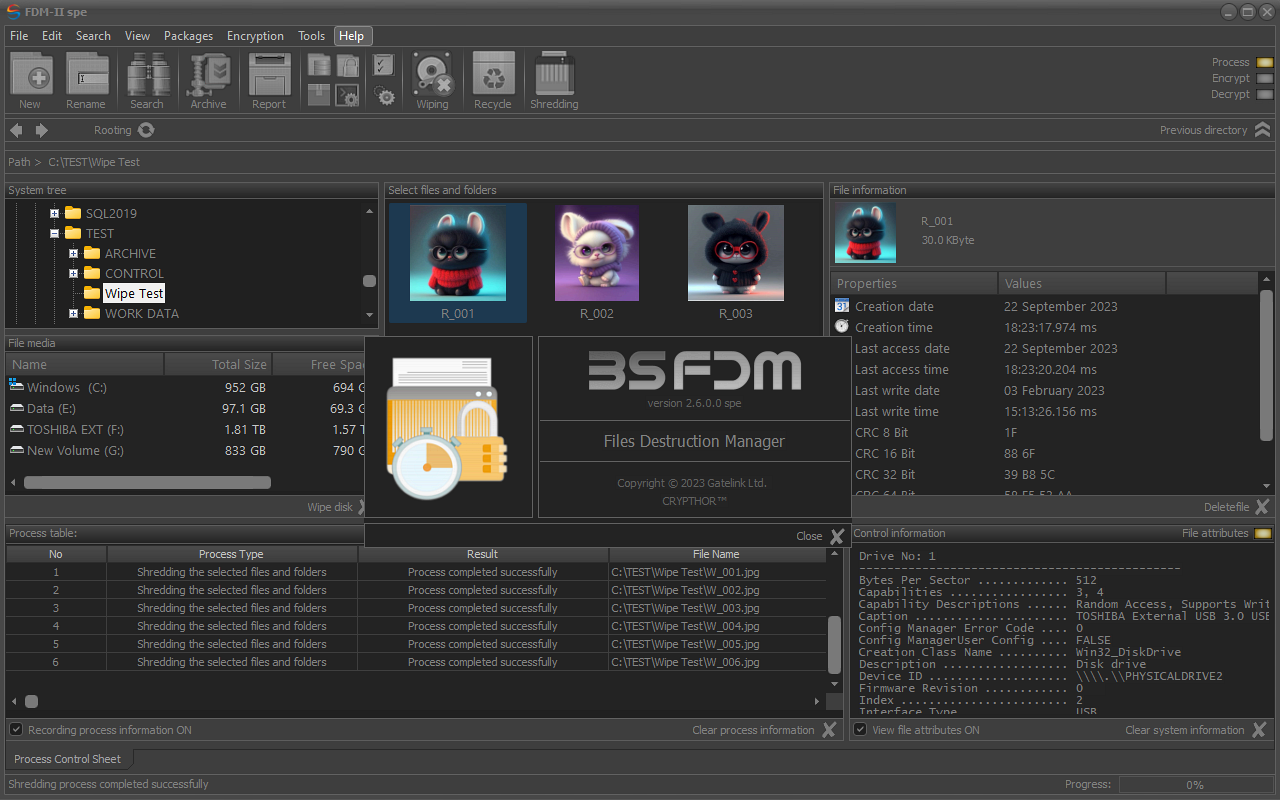The width and height of the screenshot is (1280, 800).
Task: Click the database folder small toolbar icon
Action: tap(319, 66)
